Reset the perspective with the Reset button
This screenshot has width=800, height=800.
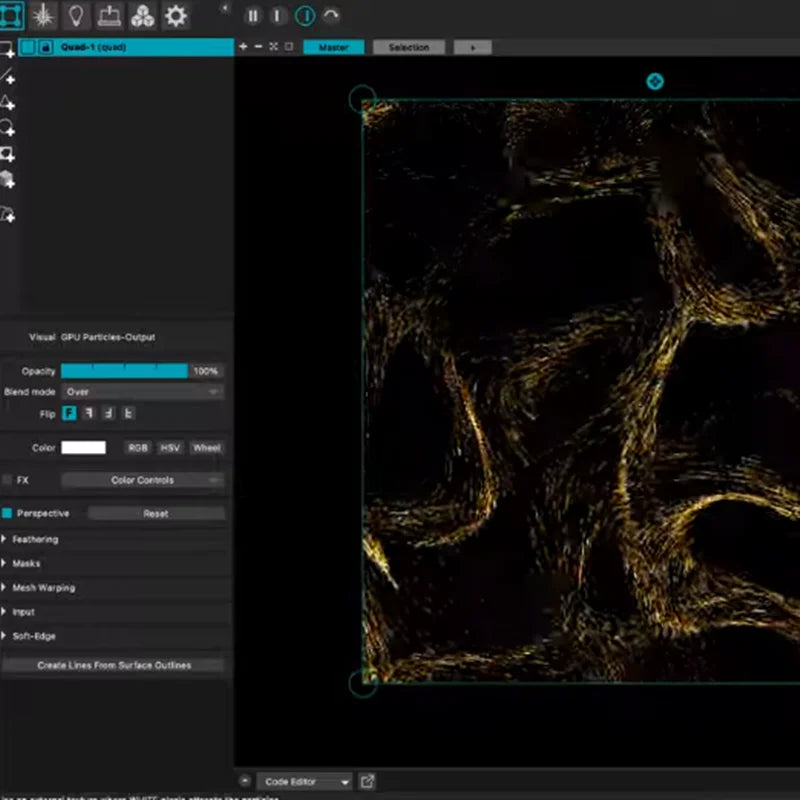(153, 513)
